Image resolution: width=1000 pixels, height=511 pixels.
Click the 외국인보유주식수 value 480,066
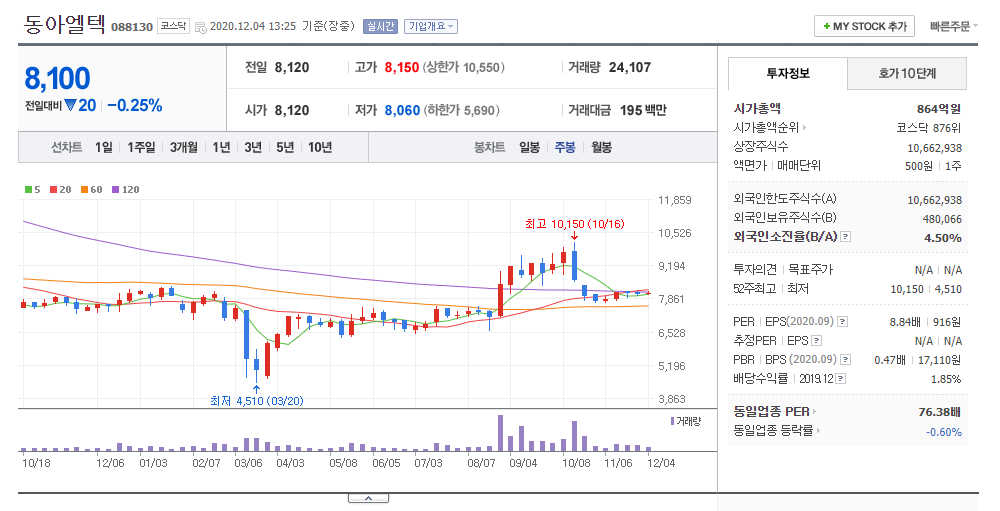point(942,219)
